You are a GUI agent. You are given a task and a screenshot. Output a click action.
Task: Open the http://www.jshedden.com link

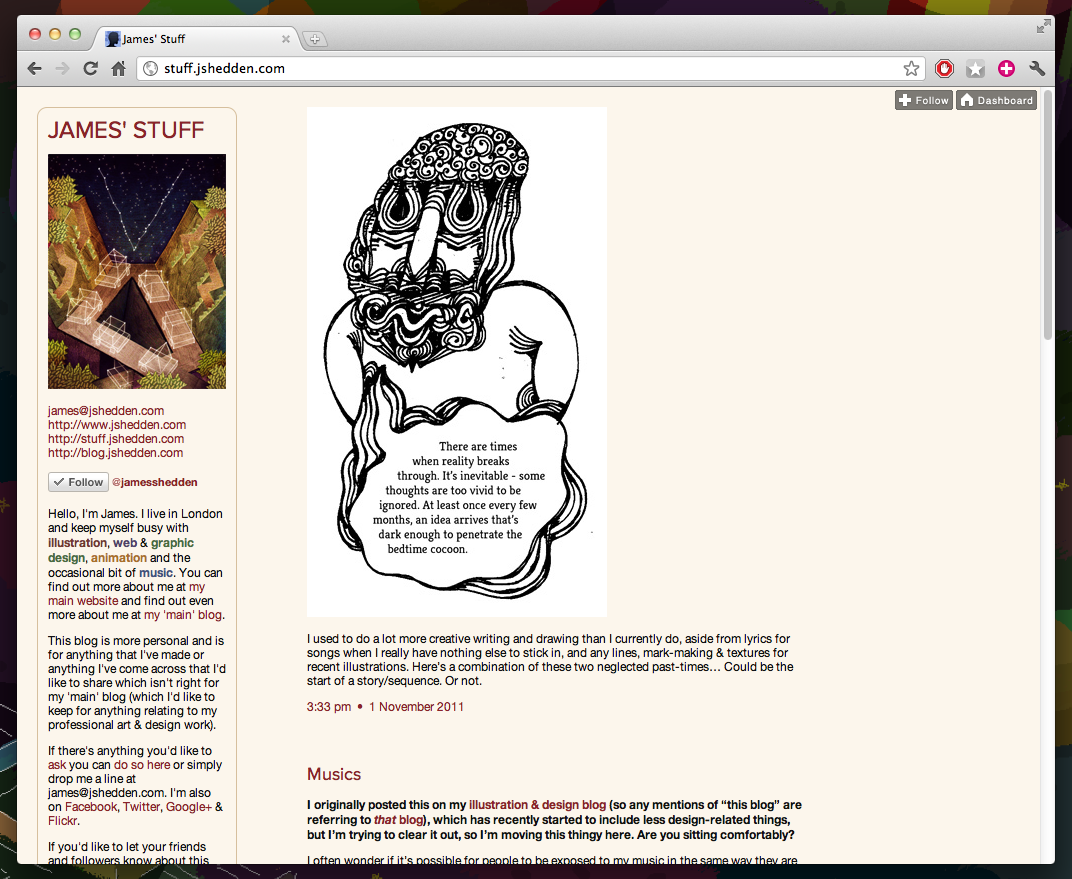tap(117, 424)
